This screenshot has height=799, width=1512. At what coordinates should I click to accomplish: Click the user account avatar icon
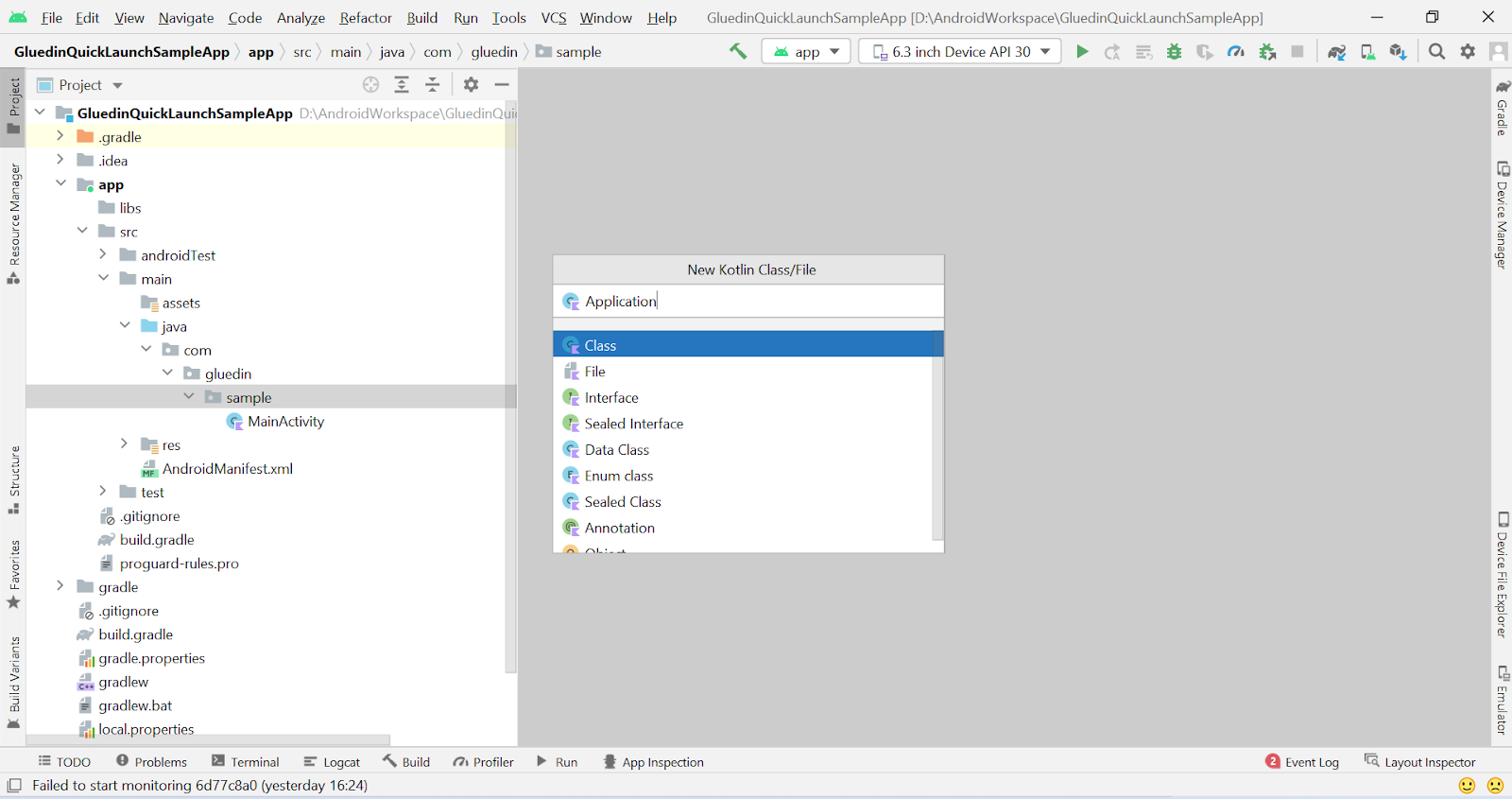click(x=1498, y=51)
